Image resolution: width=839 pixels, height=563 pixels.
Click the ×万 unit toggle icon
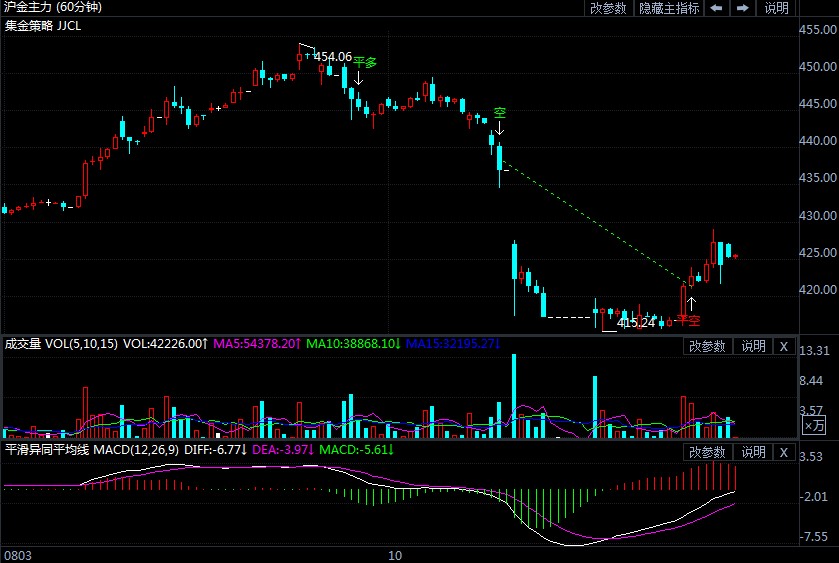[815, 425]
